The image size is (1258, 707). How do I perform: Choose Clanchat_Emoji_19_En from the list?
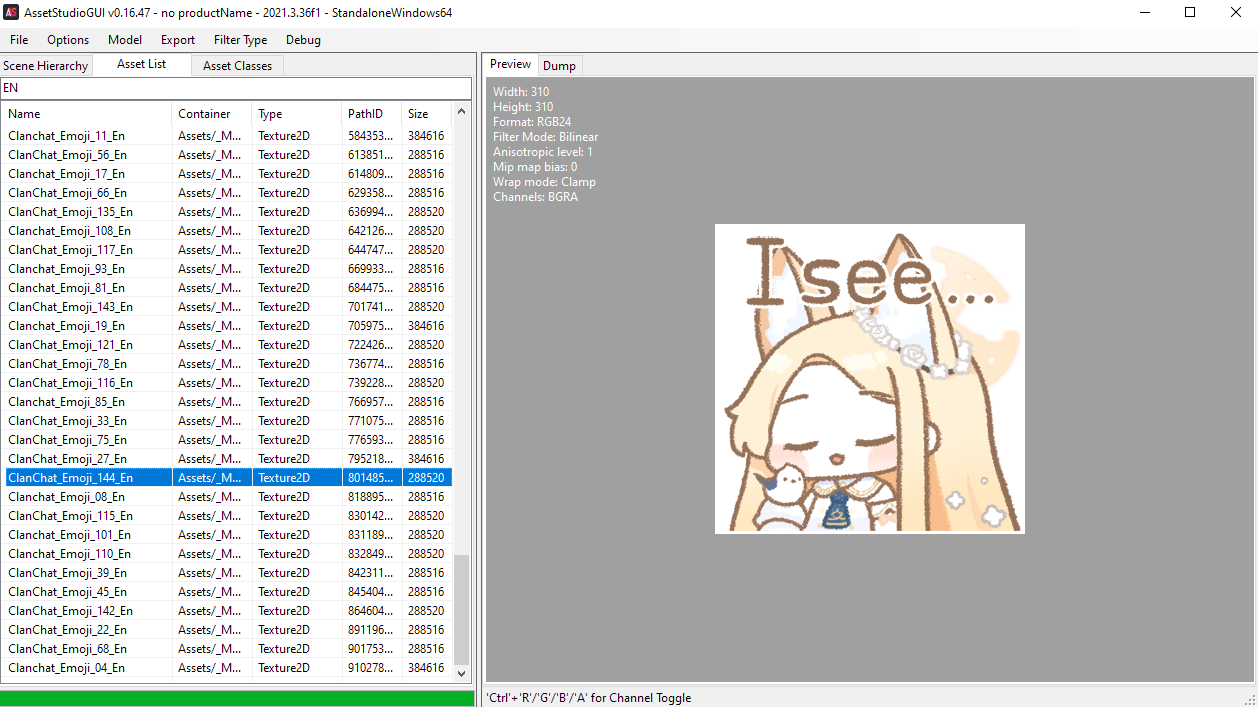click(x=229, y=326)
